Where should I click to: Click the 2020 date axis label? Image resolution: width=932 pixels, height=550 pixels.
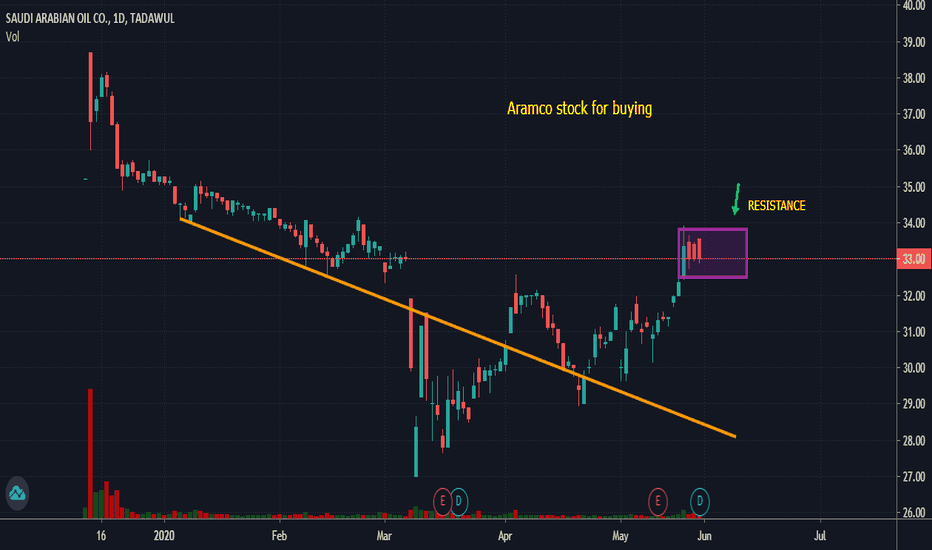[x=164, y=536]
